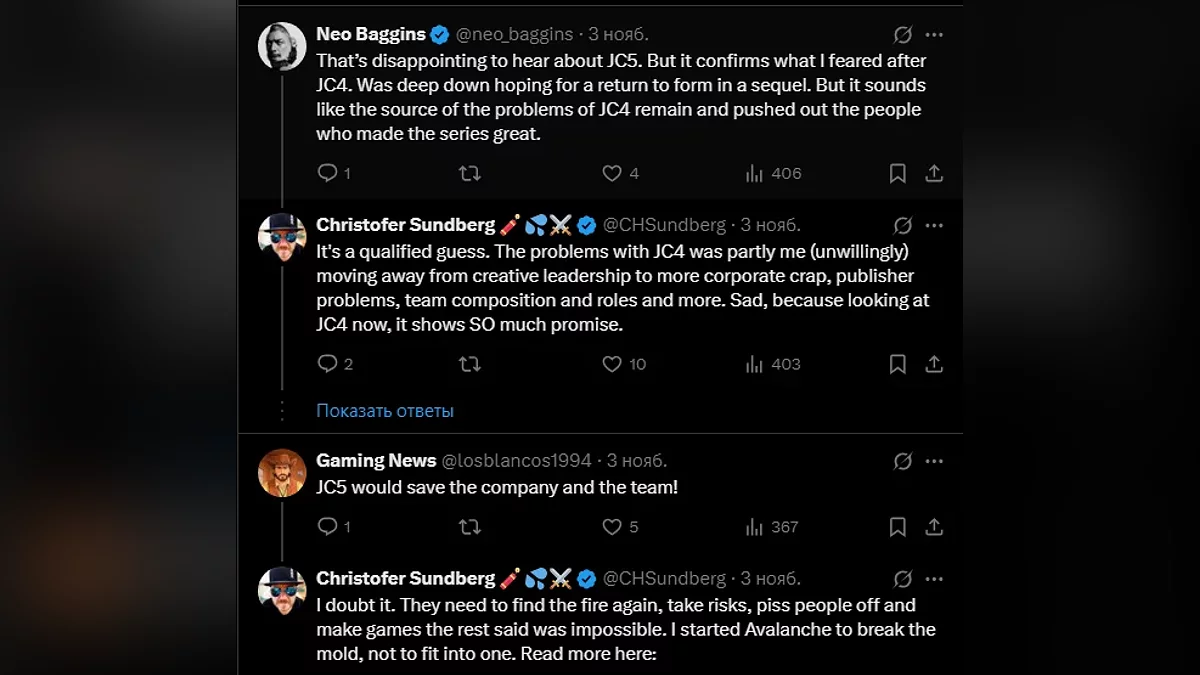The height and width of the screenshot is (675, 1200).
Task: Click Grok icon on Gaming News tweet
Action: (x=902, y=461)
